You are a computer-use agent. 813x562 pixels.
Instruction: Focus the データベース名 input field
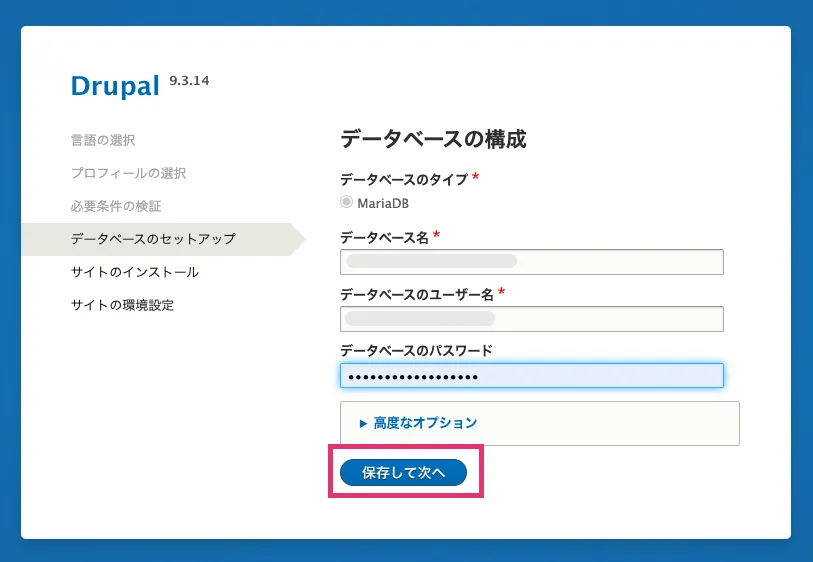coord(531,262)
